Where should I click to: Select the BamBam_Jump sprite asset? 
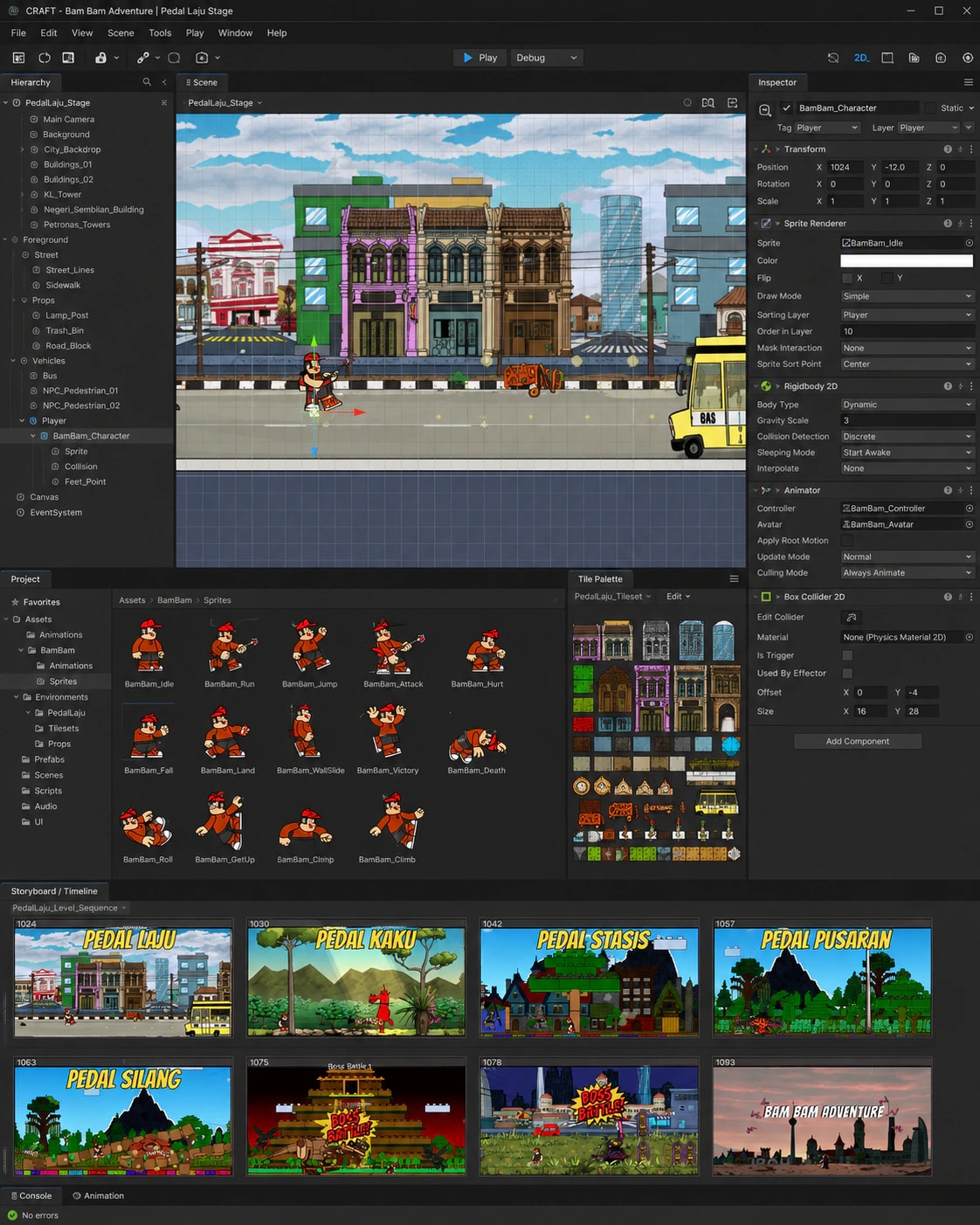coord(309,652)
